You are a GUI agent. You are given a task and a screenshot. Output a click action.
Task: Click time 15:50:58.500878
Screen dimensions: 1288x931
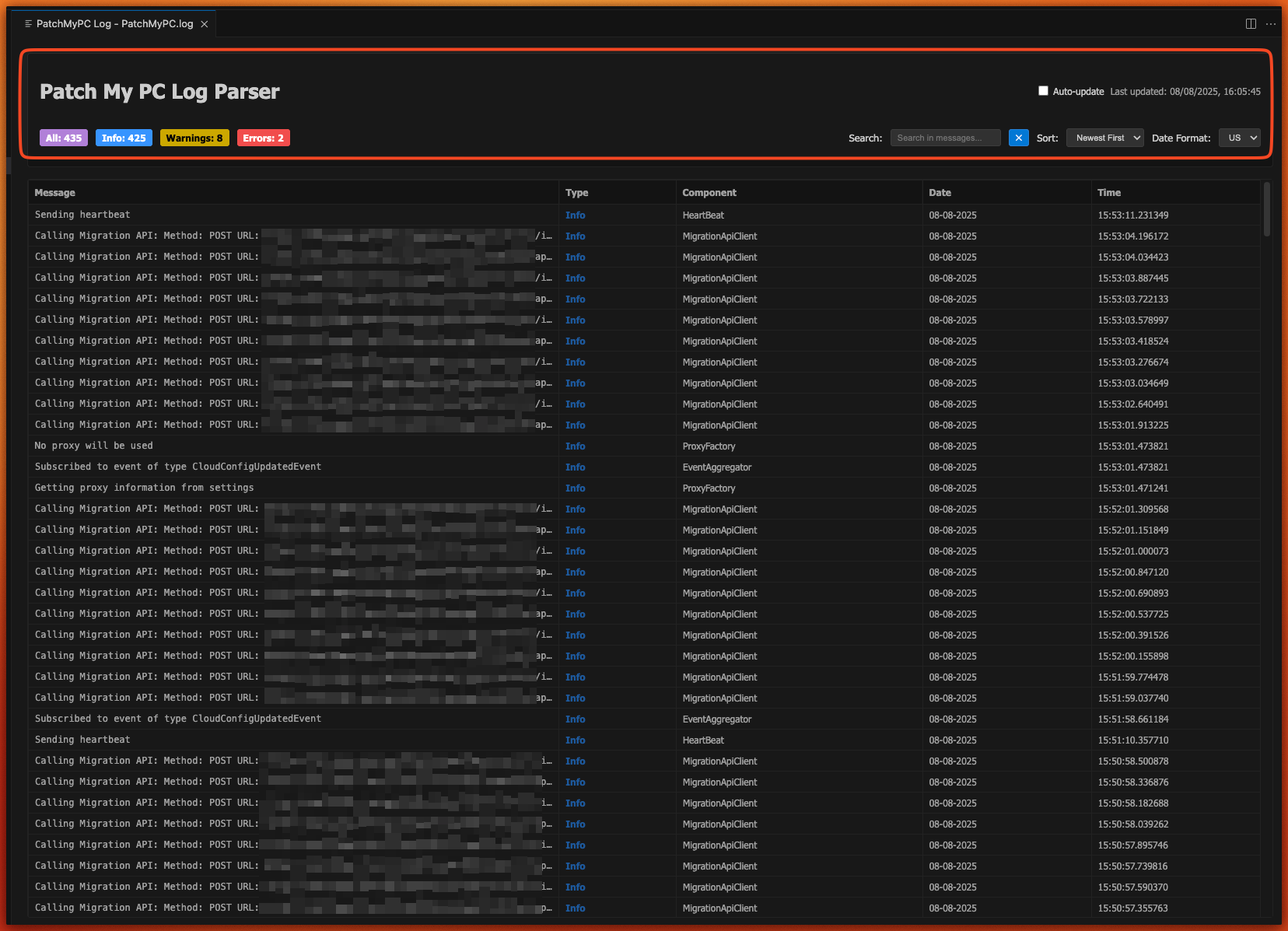click(x=1133, y=761)
